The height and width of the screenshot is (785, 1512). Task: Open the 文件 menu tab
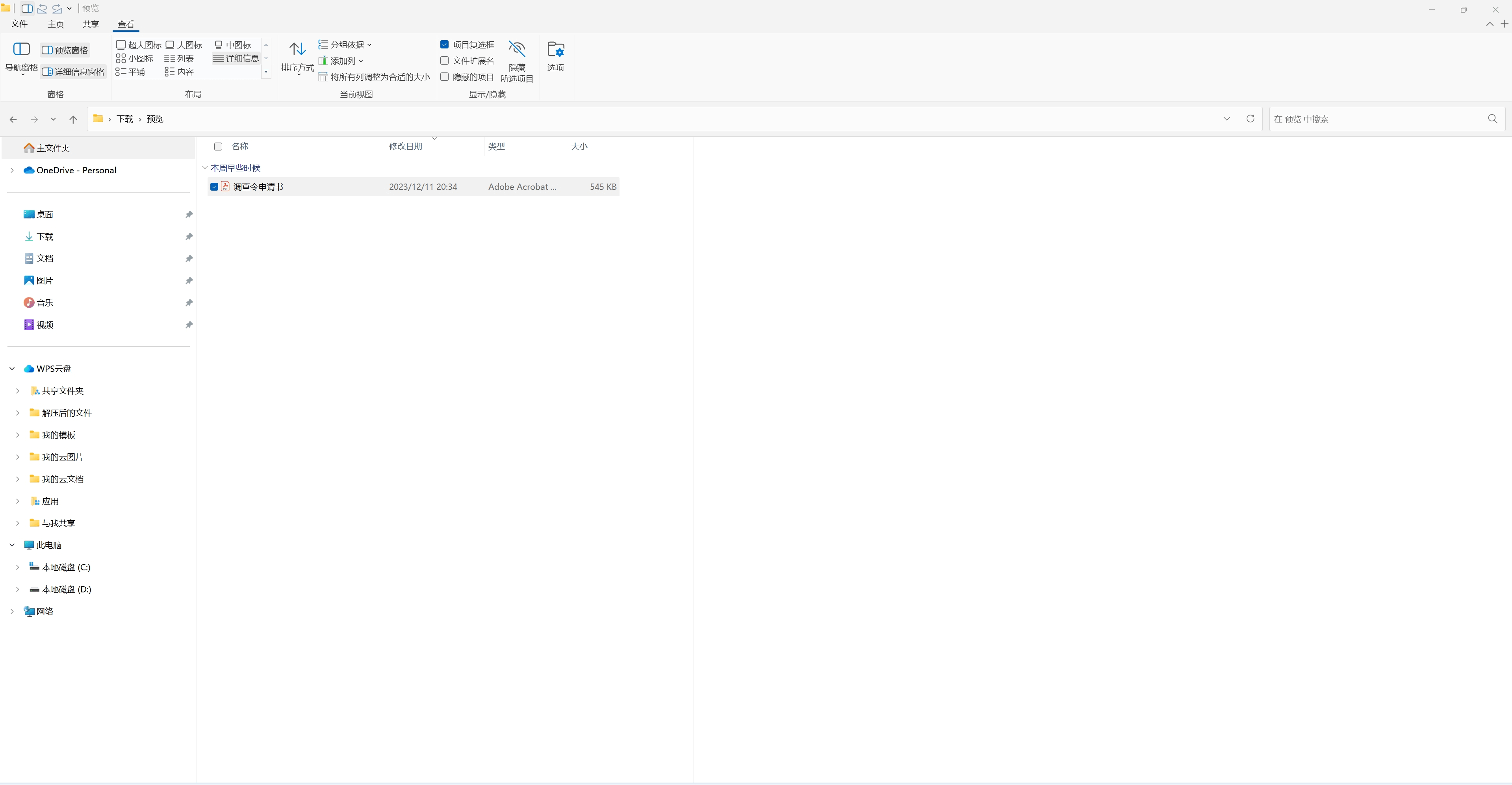coord(19,24)
